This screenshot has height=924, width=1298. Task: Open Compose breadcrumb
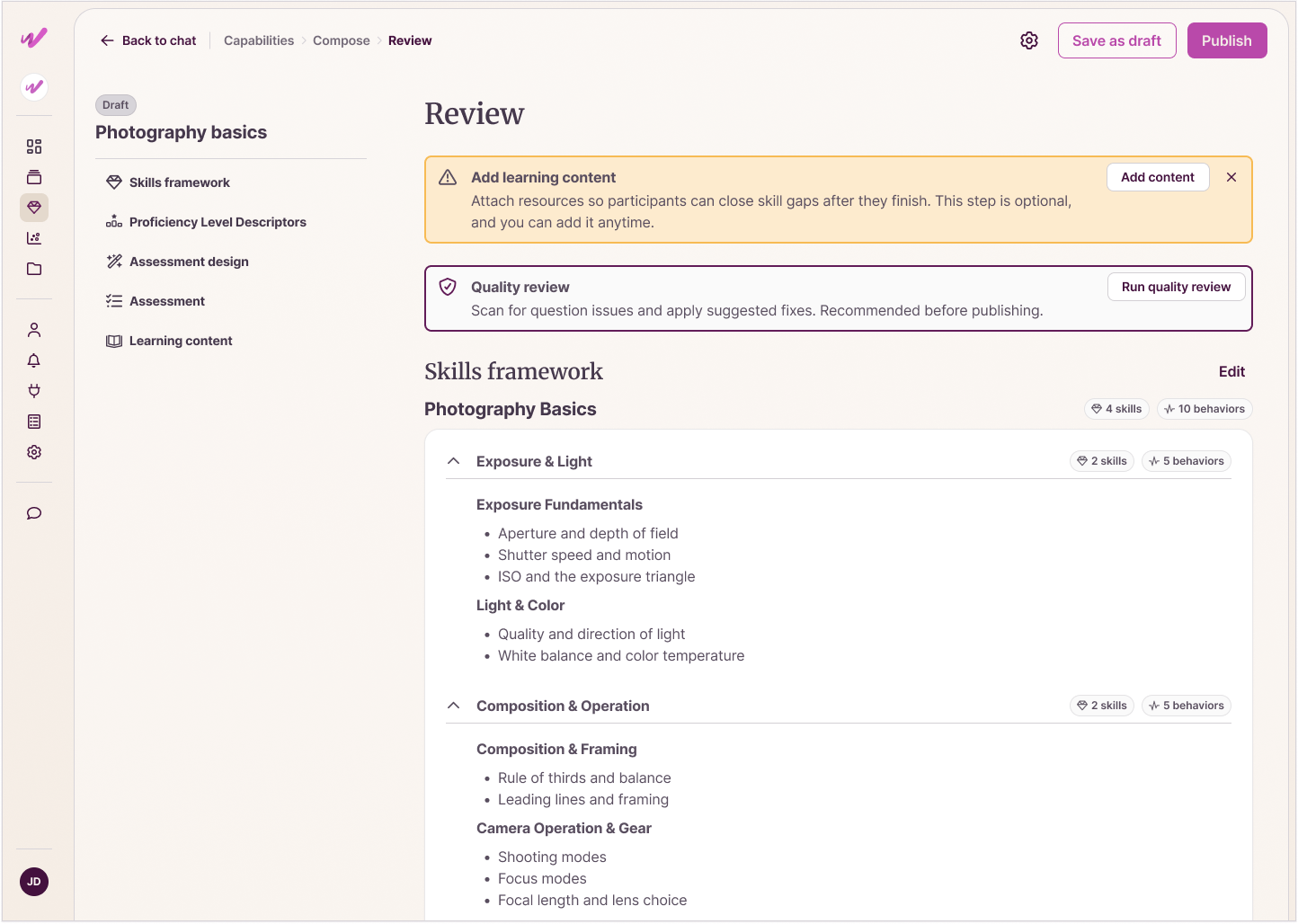342,40
